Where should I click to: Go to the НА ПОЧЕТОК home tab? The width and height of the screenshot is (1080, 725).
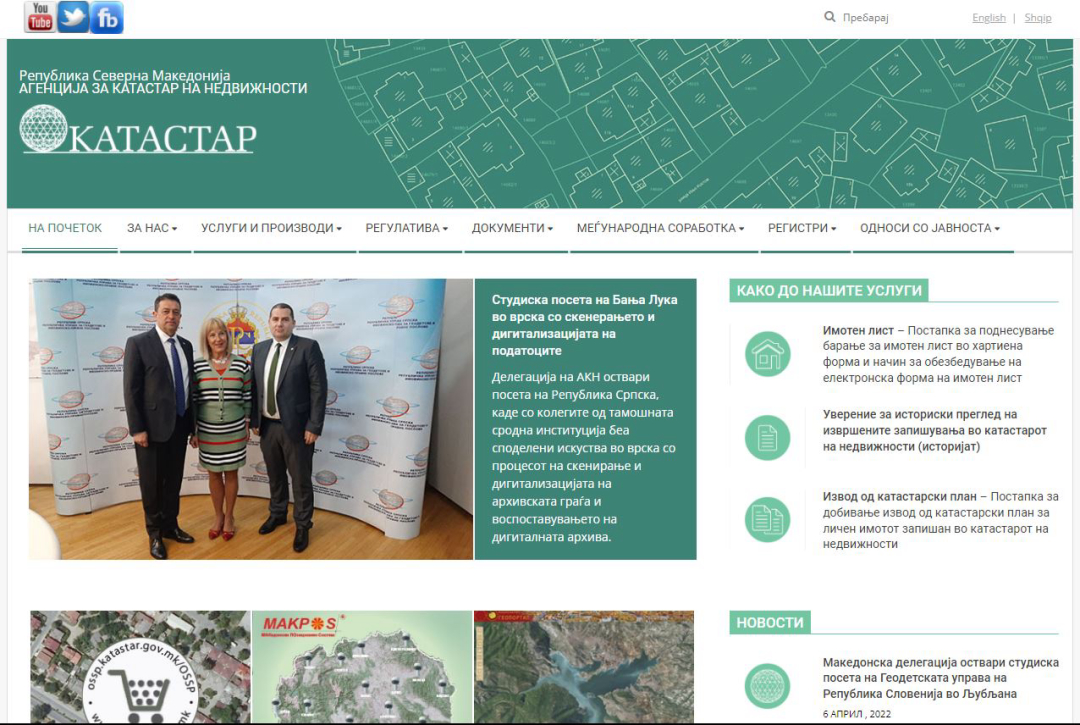pyautogui.click(x=65, y=228)
